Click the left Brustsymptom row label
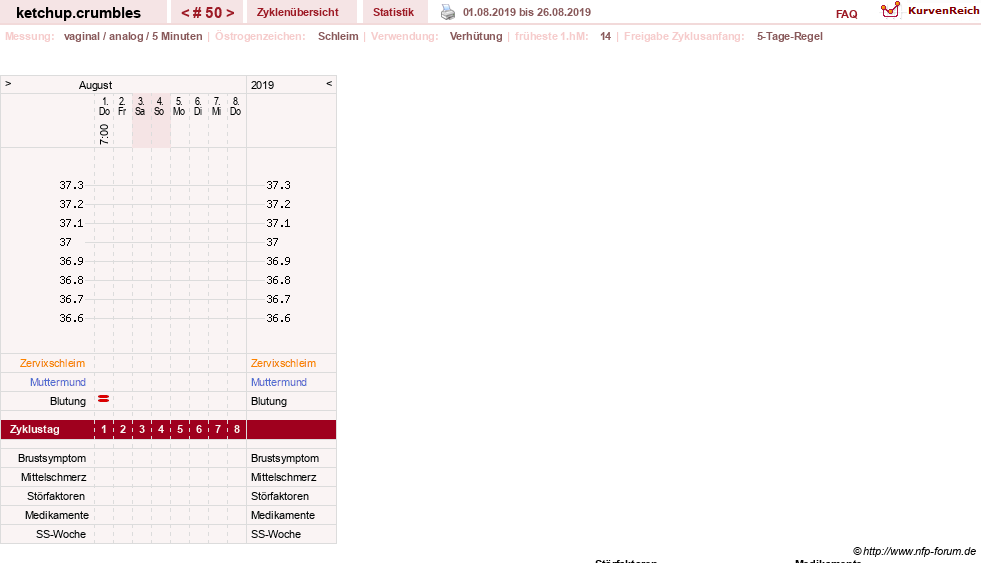 [52, 459]
